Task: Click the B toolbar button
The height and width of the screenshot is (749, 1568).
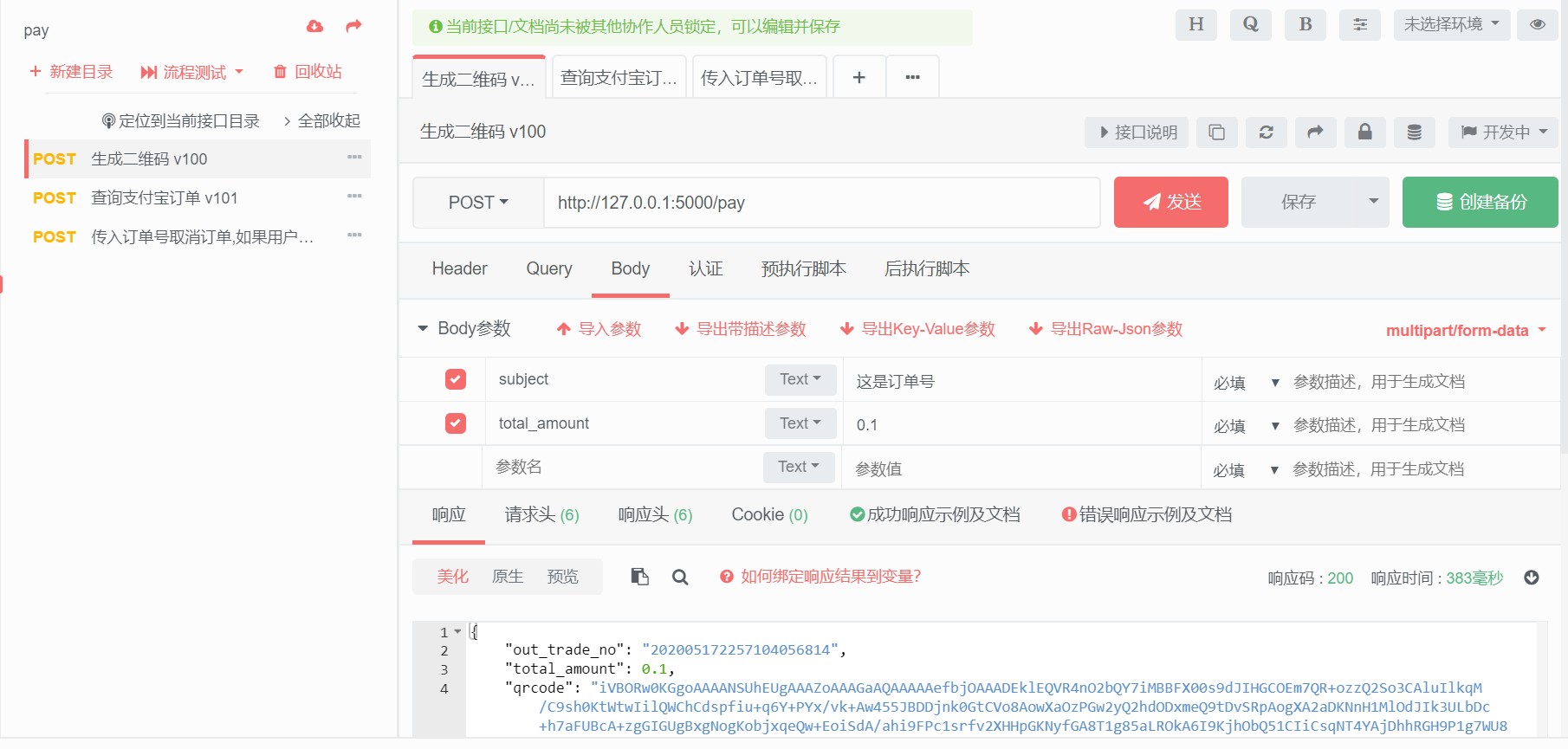Action: (x=1306, y=24)
